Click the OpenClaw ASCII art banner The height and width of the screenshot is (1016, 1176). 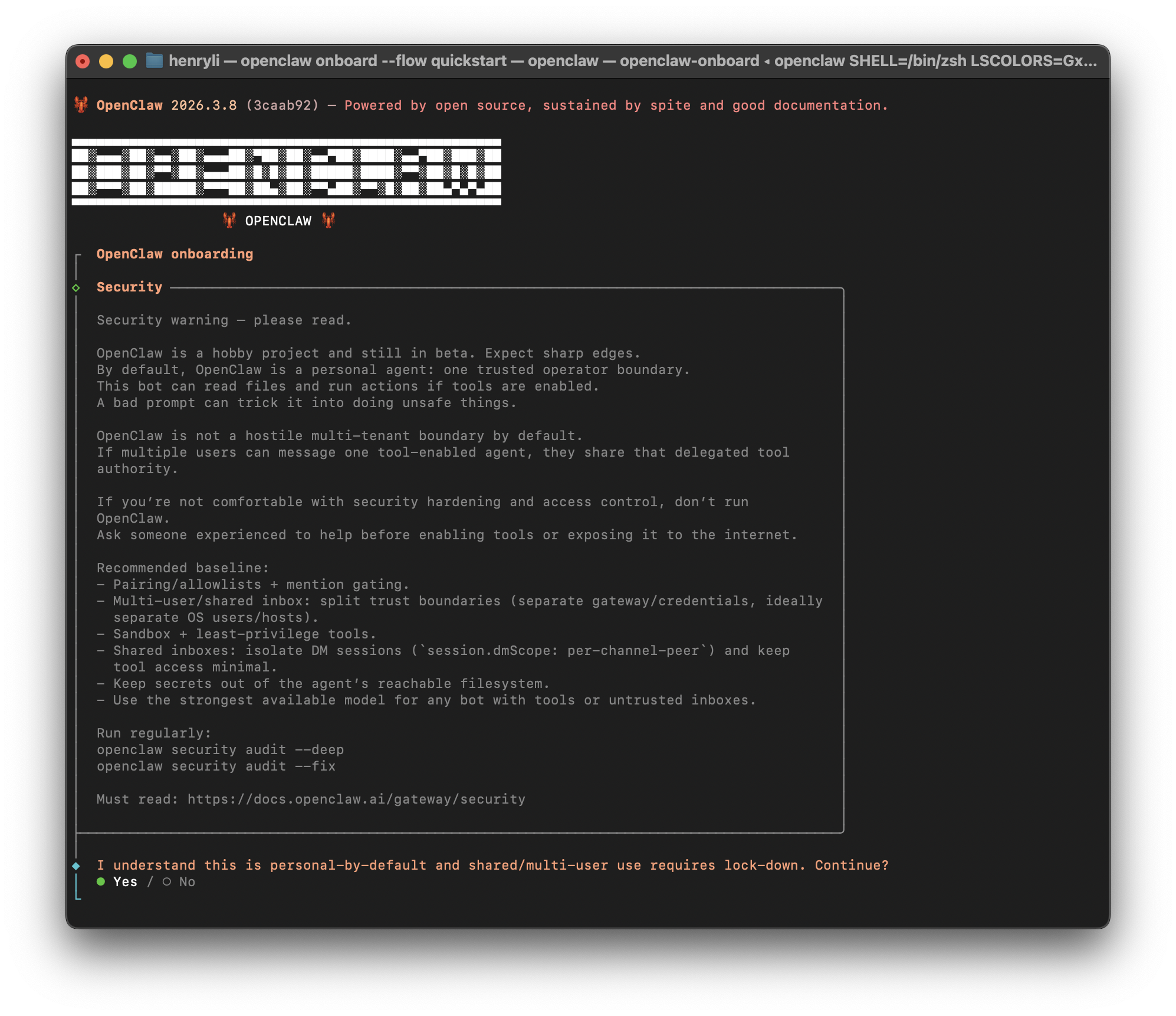287,172
